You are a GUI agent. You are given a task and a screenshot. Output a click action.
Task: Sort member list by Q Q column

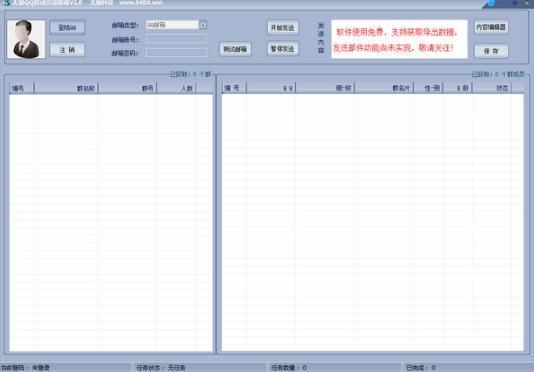point(271,88)
